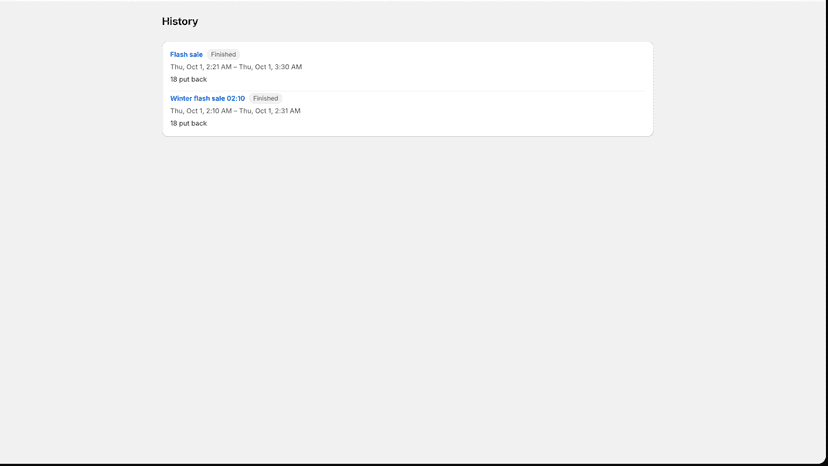
Task: Click the Finished badge beside Winter flash sale
Action: pos(266,98)
